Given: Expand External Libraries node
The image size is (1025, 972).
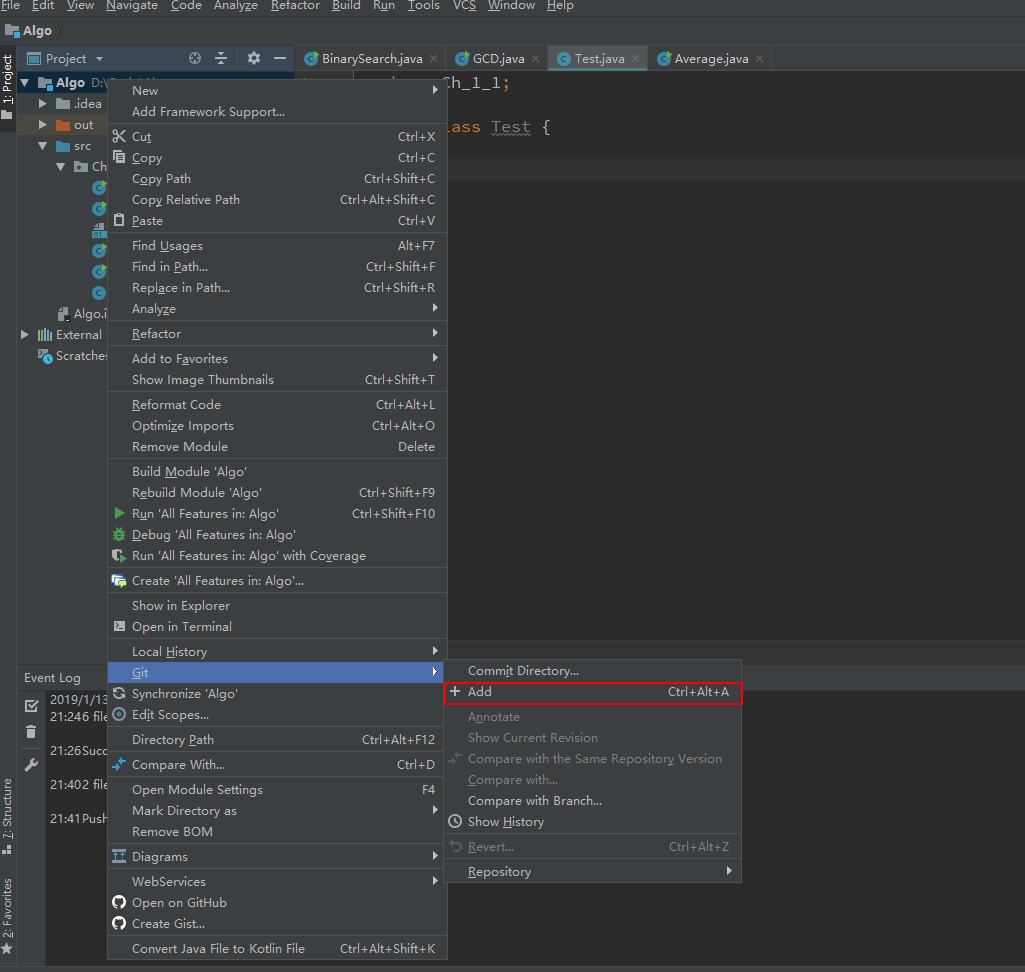Looking at the screenshot, I should (25, 335).
